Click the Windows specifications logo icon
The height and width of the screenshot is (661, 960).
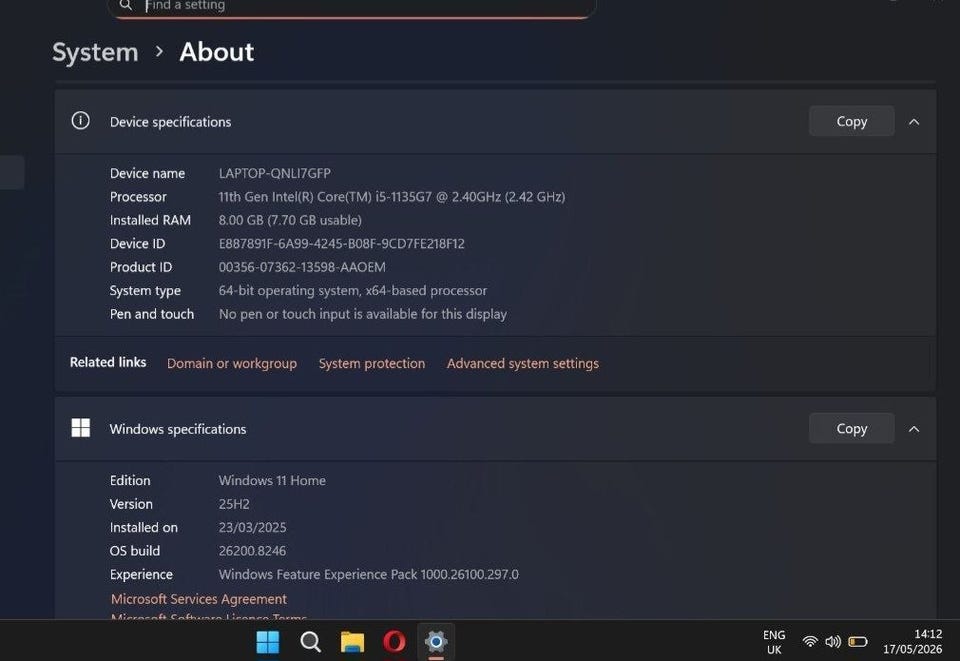80,428
